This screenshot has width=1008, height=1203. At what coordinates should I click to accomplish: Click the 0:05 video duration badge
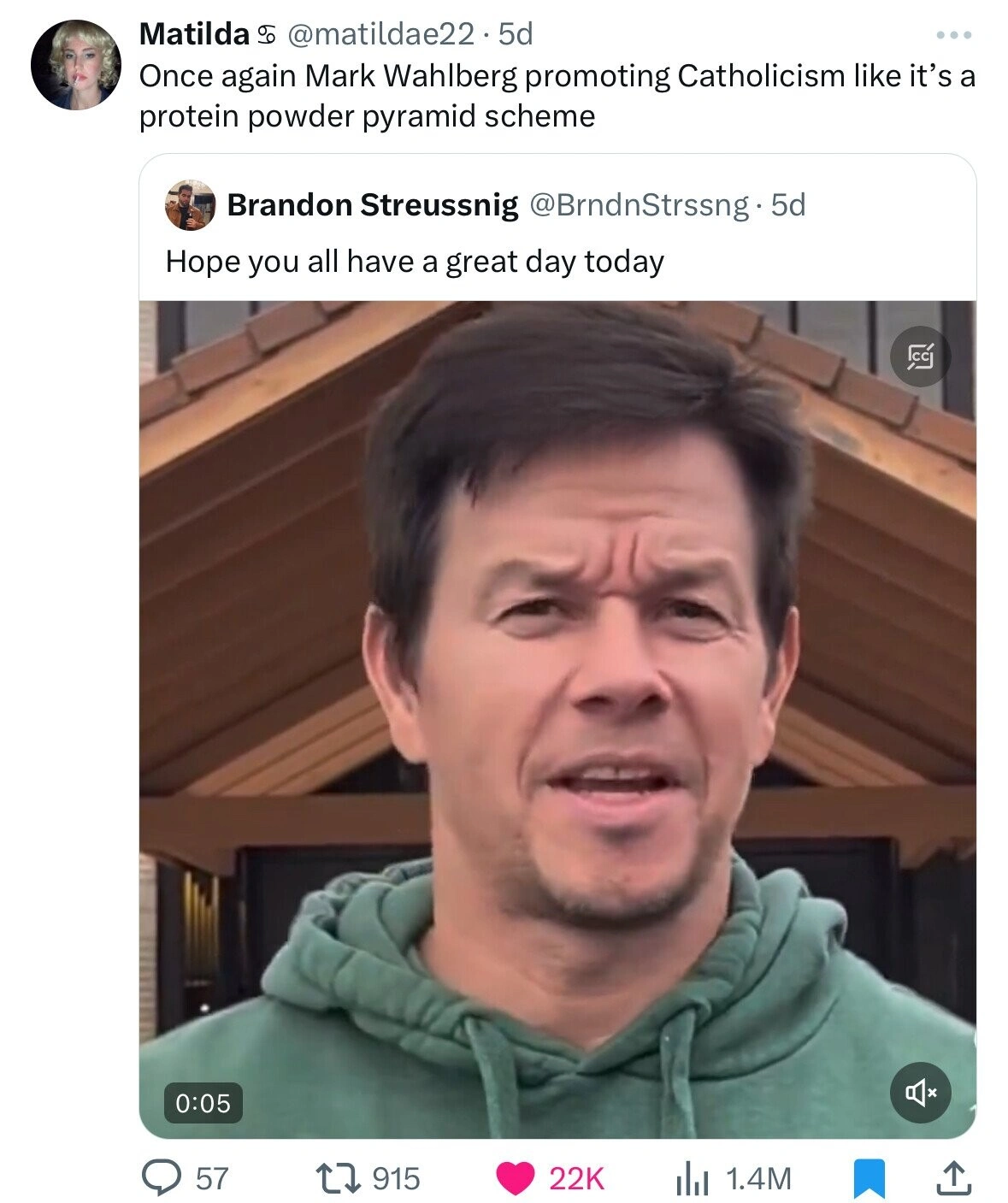tap(203, 1102)
